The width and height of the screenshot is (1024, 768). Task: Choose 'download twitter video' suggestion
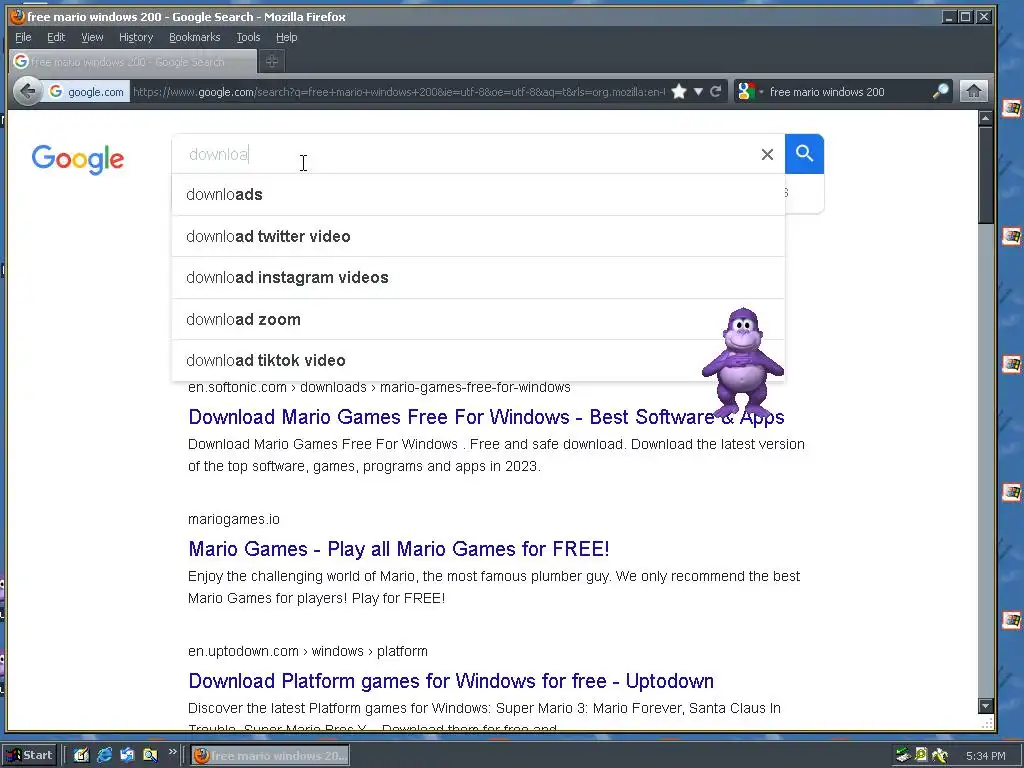[x=478, y=236]
